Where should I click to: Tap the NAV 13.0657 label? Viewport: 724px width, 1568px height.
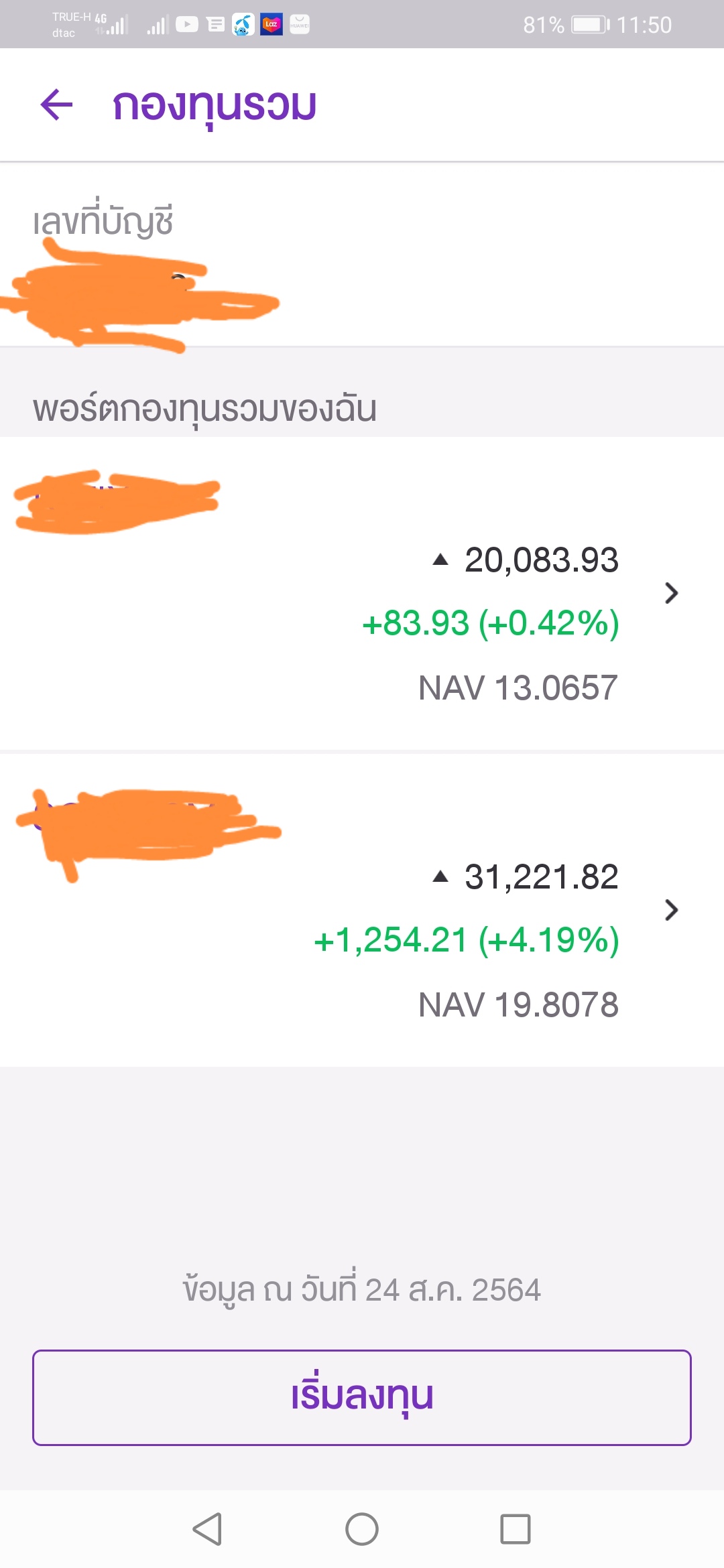coord(518,688)
